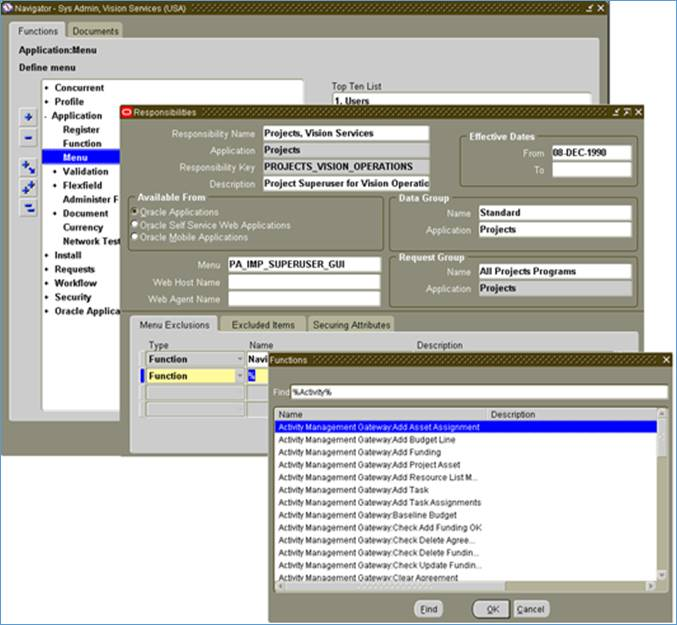Click the Web Host Name field
This screenshot has width=677, height=625.
click(x=304, y=282)
